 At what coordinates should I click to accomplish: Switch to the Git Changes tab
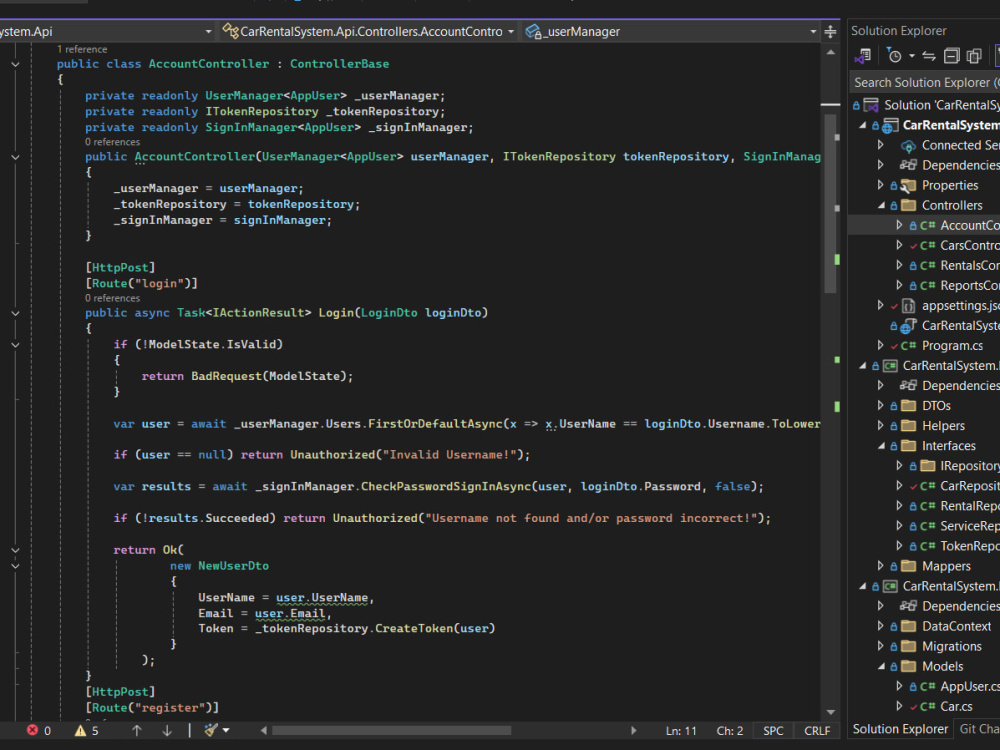click(979, 729)
